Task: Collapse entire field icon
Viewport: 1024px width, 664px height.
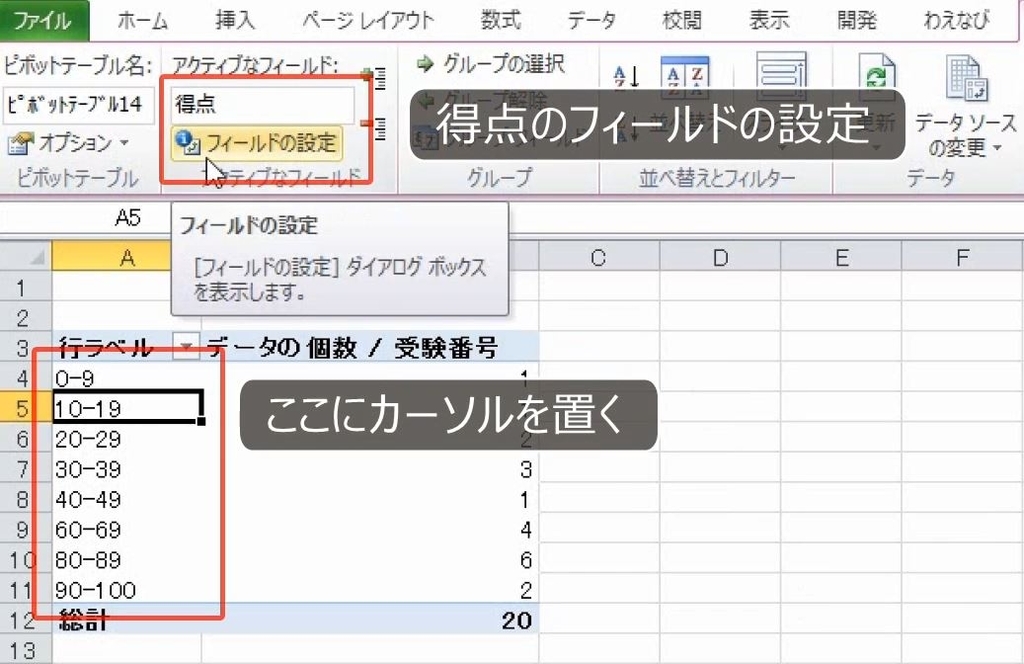Action: (375, 127)
